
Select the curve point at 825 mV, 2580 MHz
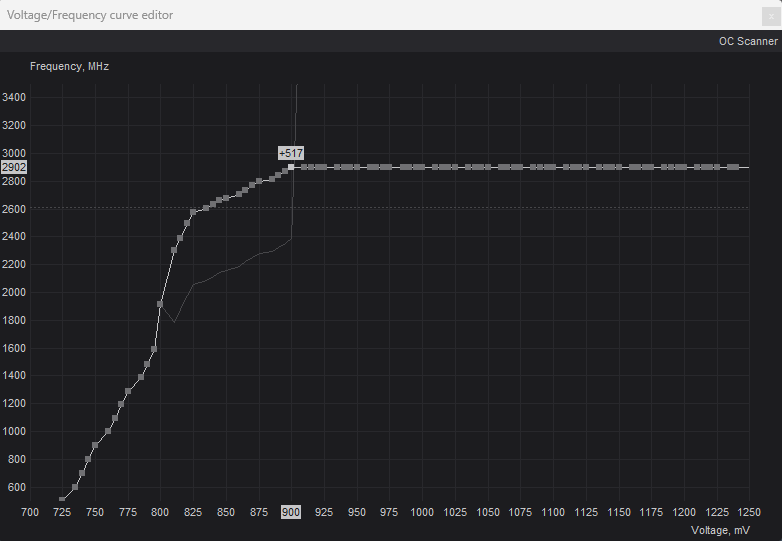pyautogui.click(x=193, y=212)
